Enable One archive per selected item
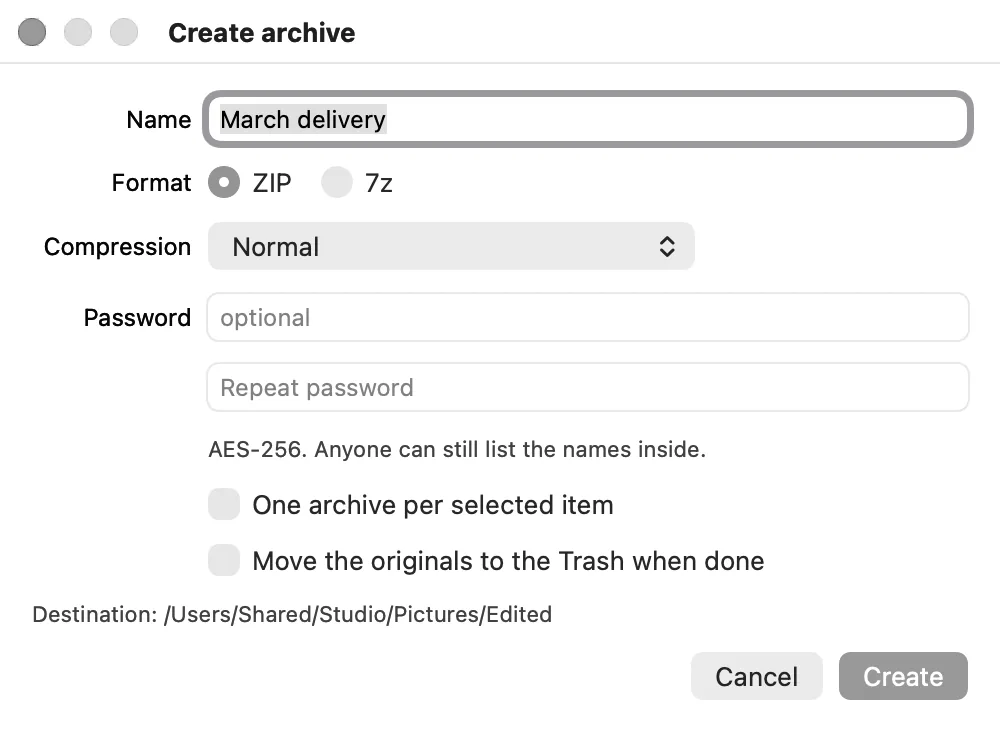The height and width of the screenshot is (732, 1000). (x=224, y=504)
